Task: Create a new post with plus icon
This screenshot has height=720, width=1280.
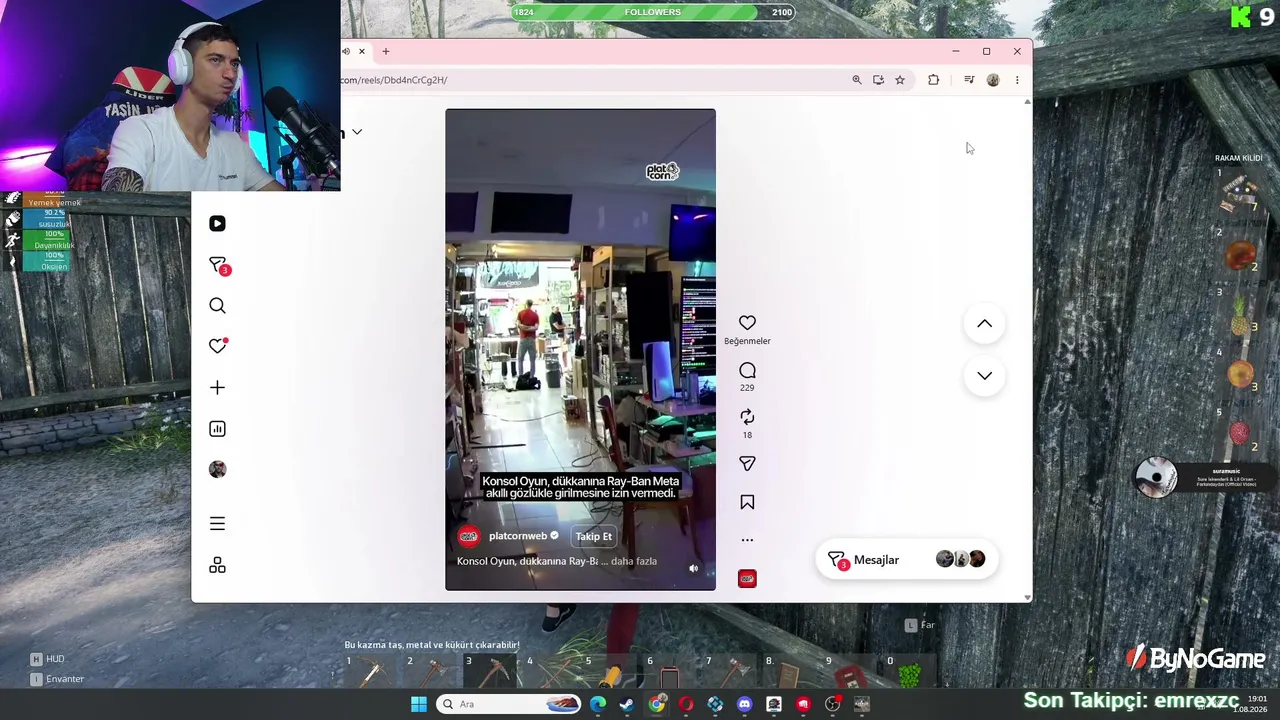Action: (217, 387)
